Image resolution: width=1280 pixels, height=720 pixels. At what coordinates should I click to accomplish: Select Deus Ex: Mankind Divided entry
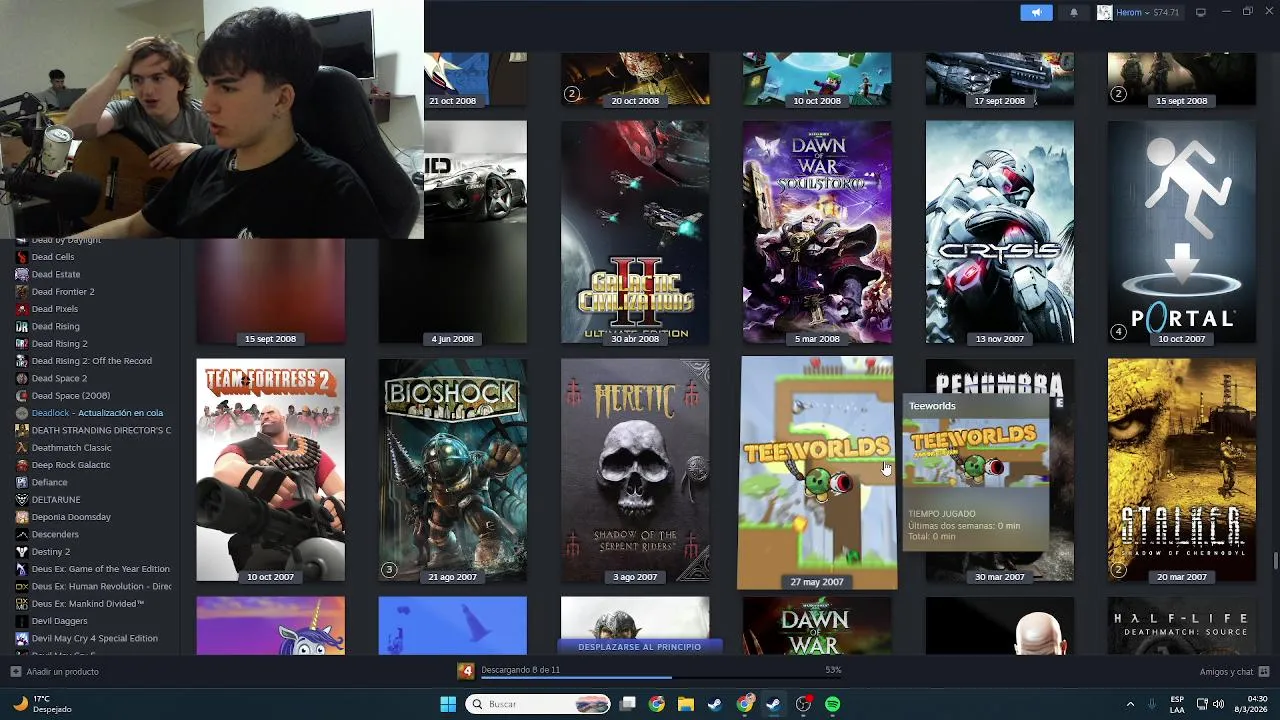pyautogui.click(x=88, y=604)
